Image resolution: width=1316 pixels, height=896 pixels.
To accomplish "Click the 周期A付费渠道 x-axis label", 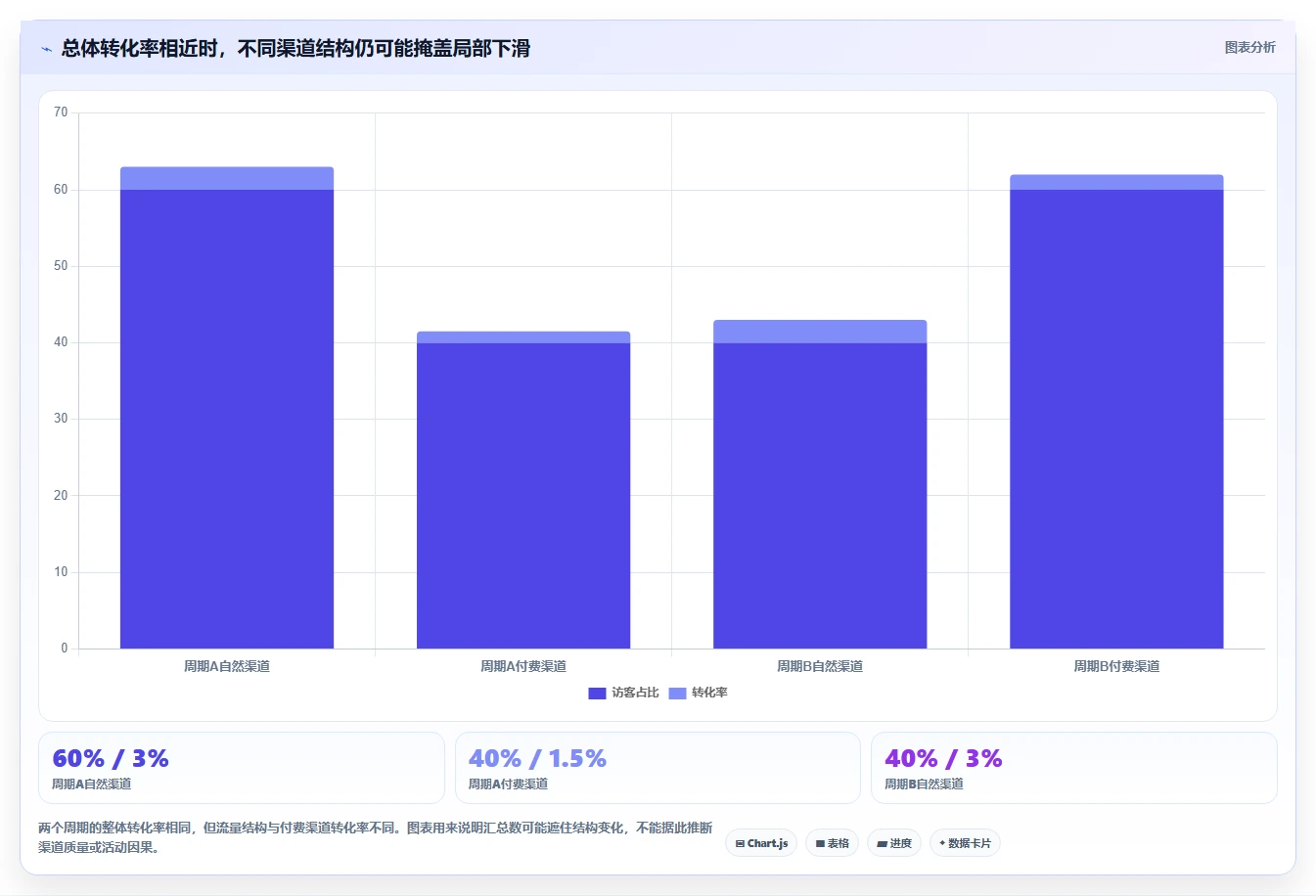I will coord(523,666).
